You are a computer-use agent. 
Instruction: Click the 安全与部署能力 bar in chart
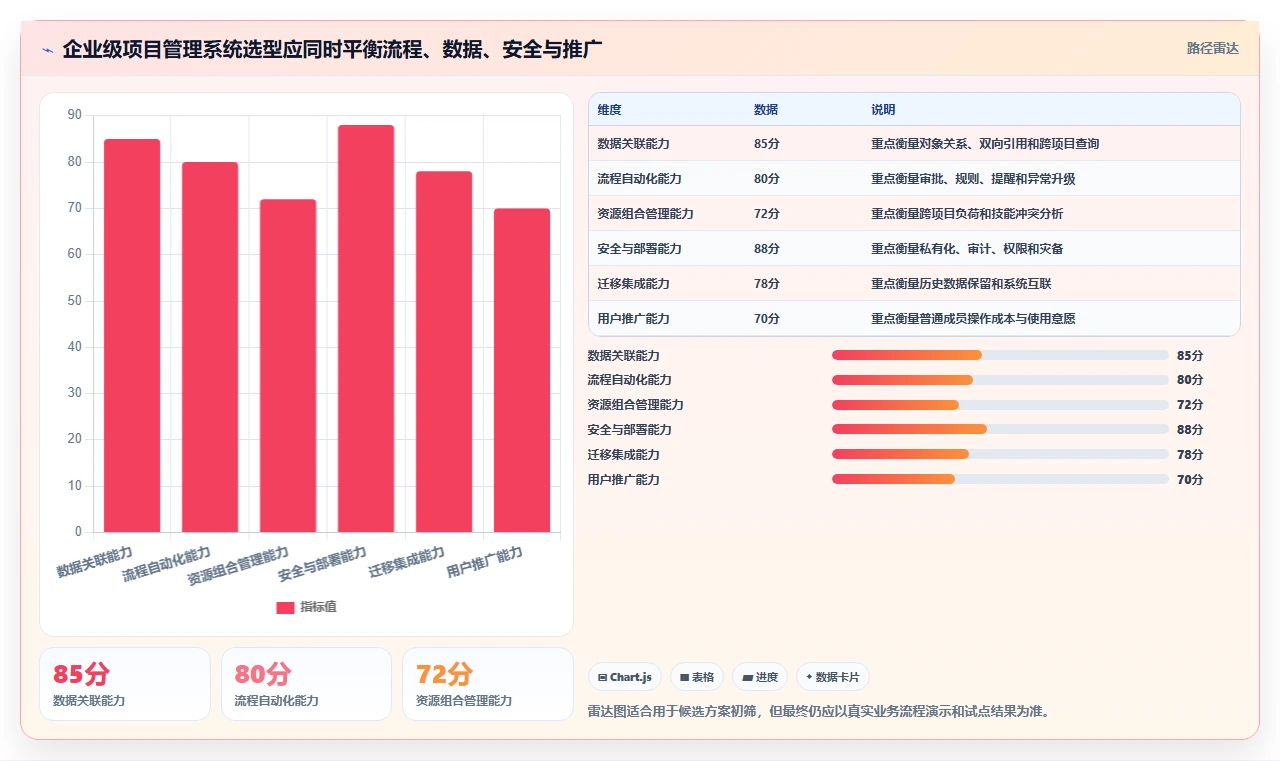click(x=366, y=328)
